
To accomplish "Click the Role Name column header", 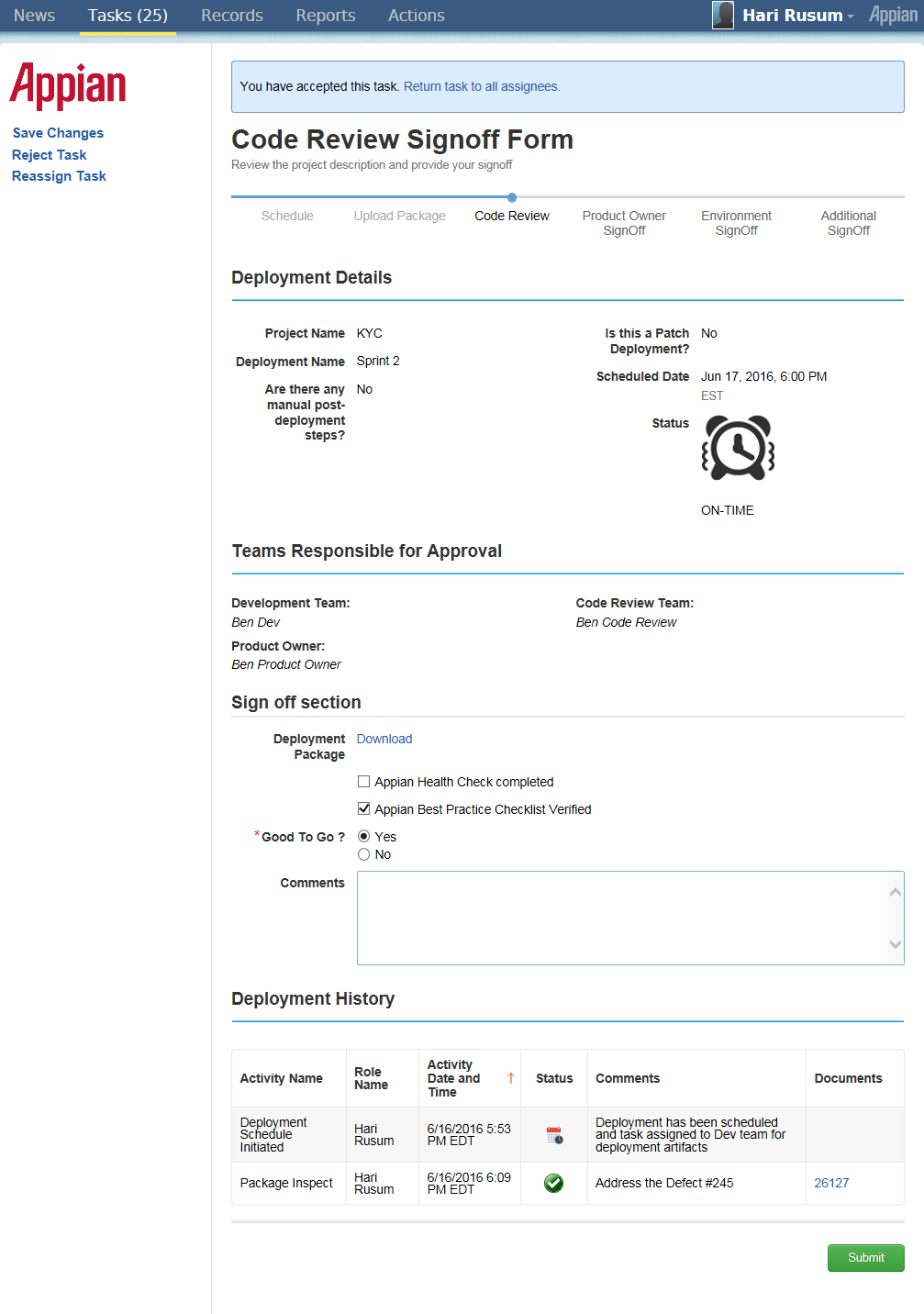I will click(x=372, y=1078).
